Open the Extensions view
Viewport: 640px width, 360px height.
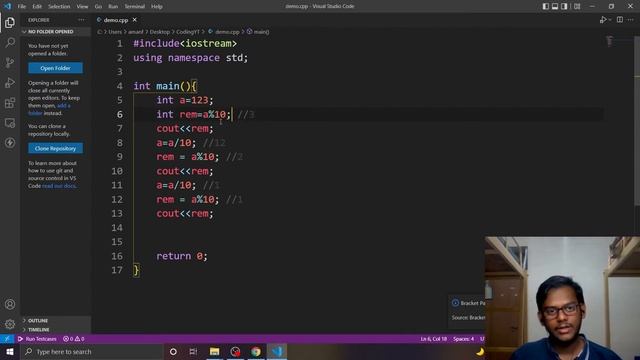(10, 102)
